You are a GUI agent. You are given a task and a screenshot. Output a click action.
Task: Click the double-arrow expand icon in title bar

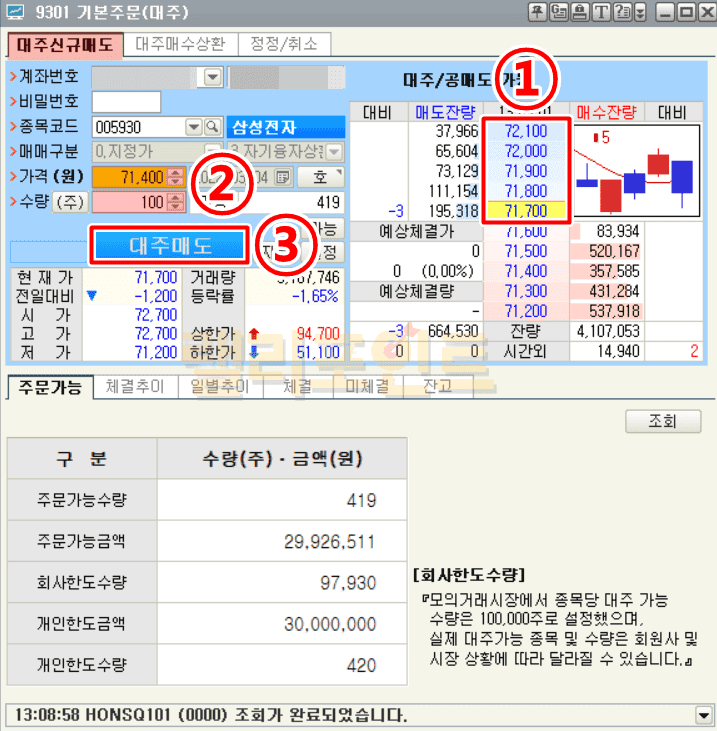pos(640,13)
